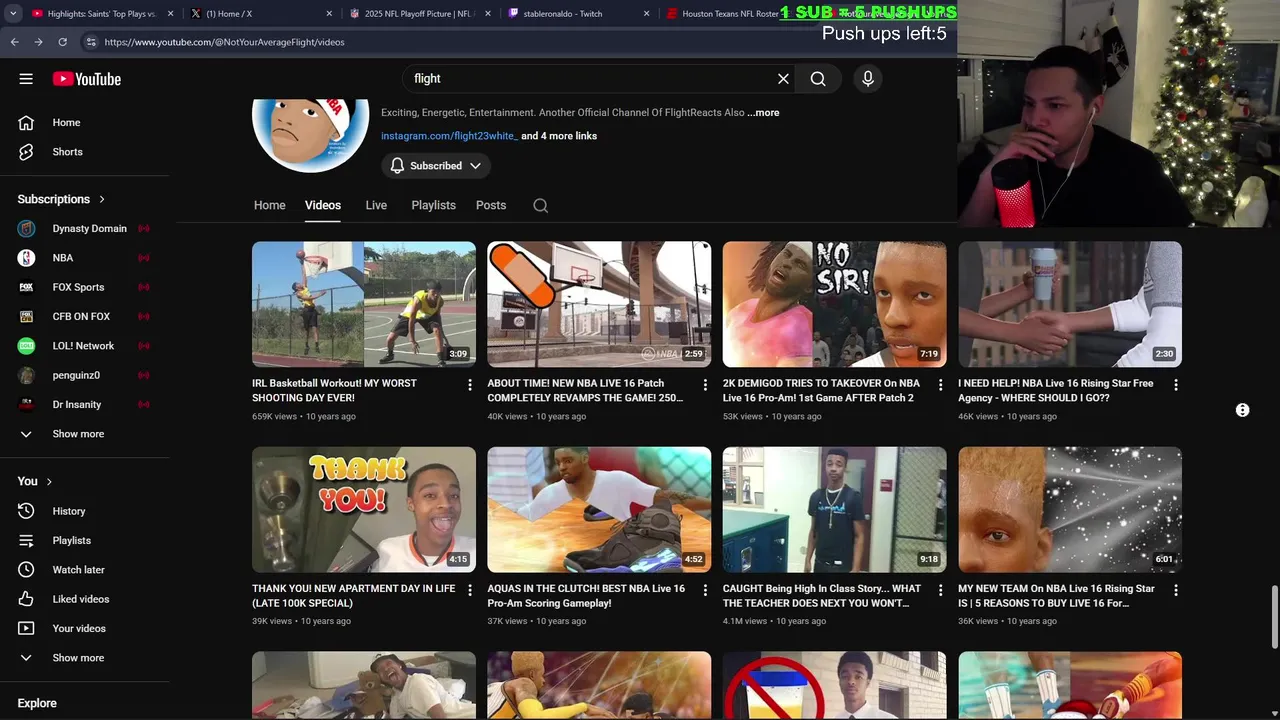Activate voice search microphone
This screenshot has height=720, width=1280.
tap(868, 79)
